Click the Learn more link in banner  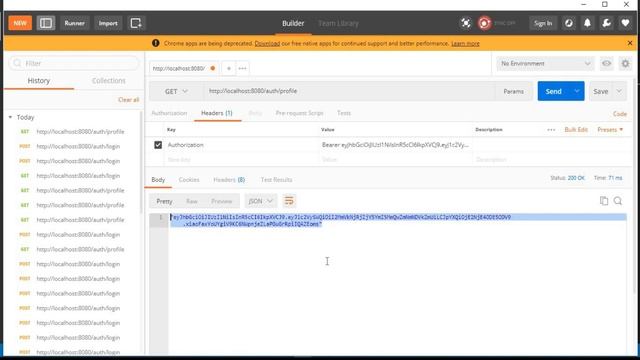(465, 43)
